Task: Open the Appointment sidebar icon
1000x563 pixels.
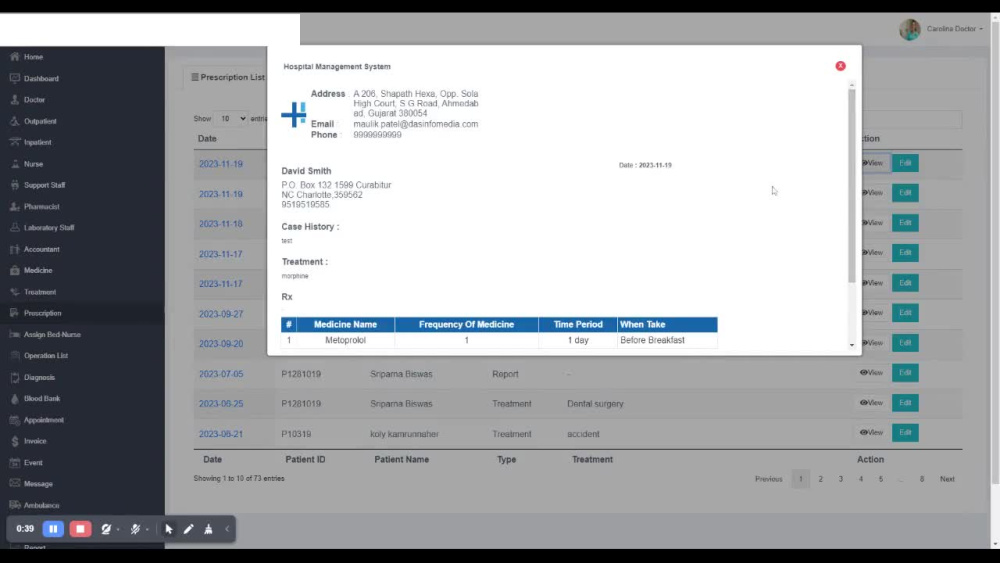Action: (15, 420)
